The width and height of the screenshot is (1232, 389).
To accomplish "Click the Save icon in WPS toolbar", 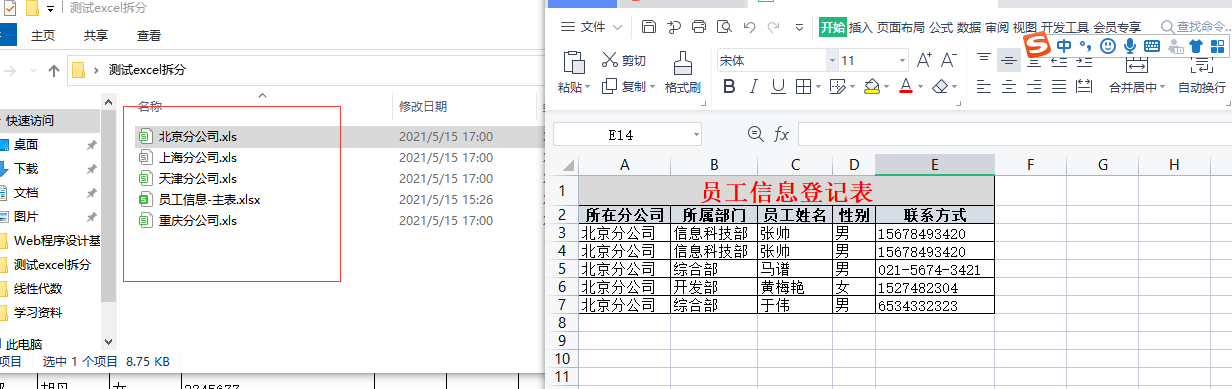I will [649, 27].
